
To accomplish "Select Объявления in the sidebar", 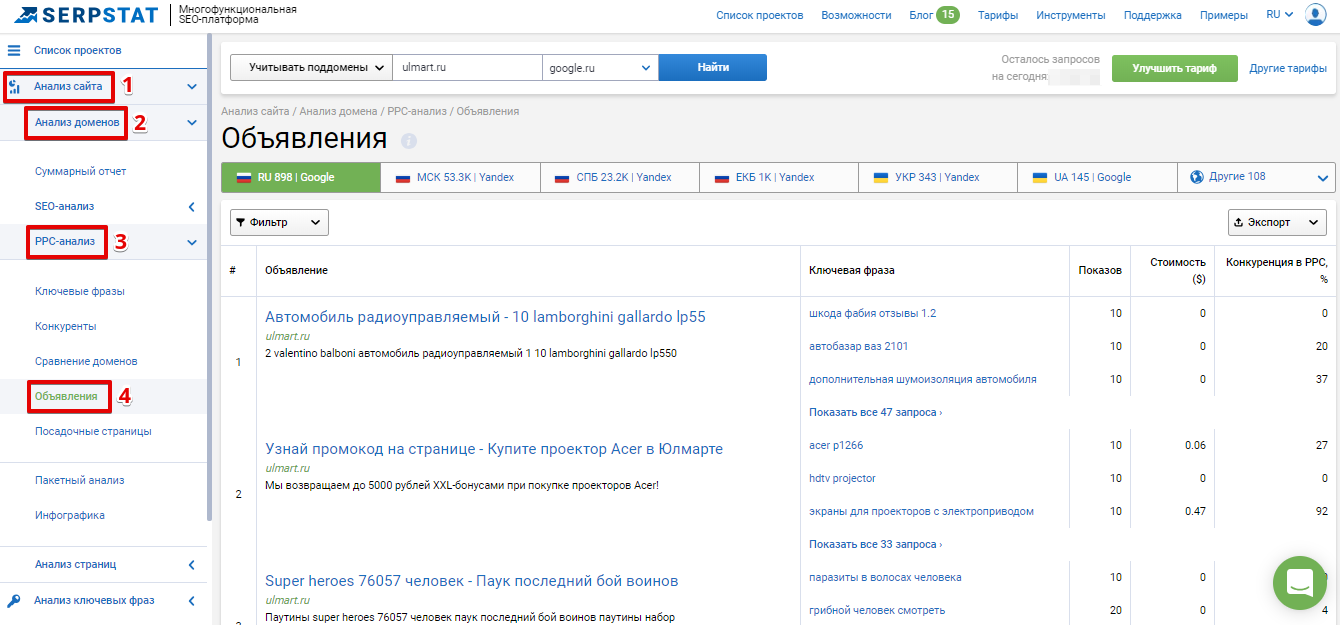I will [66, 396].
